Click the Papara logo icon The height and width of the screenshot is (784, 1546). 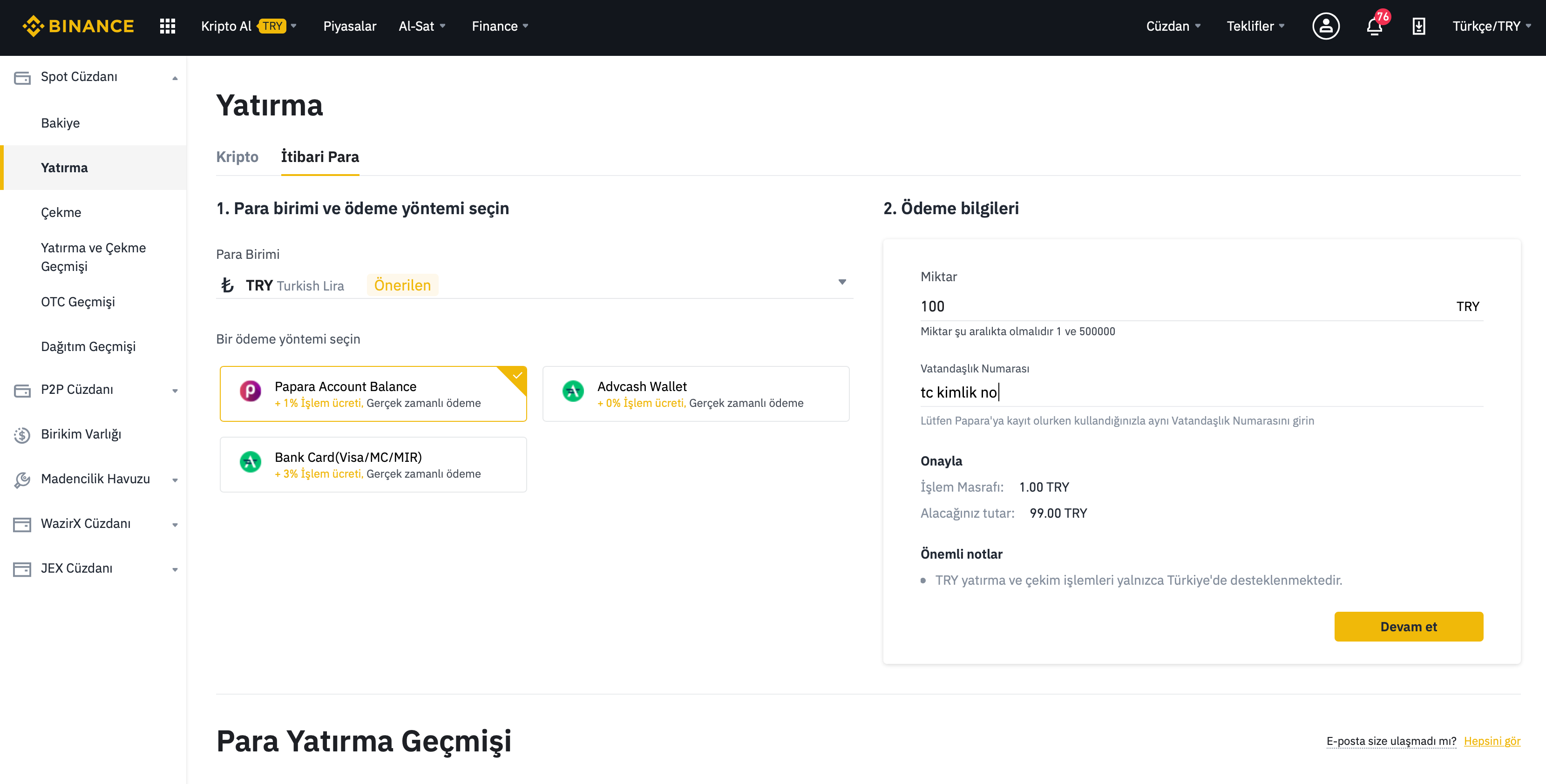point(250,391)
